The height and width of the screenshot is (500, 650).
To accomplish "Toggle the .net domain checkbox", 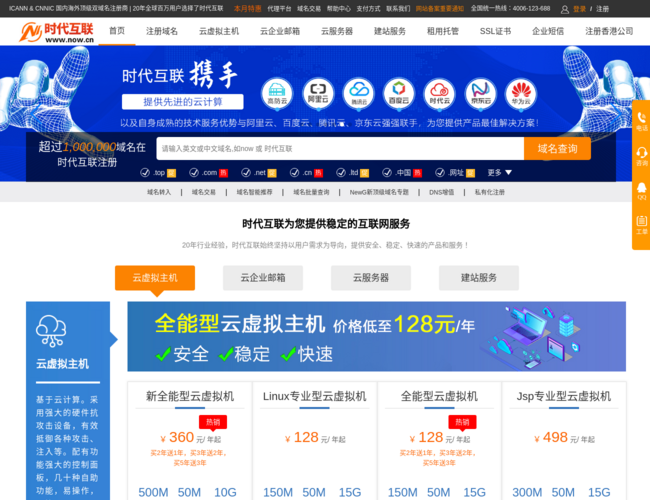I will coord(246,172).
